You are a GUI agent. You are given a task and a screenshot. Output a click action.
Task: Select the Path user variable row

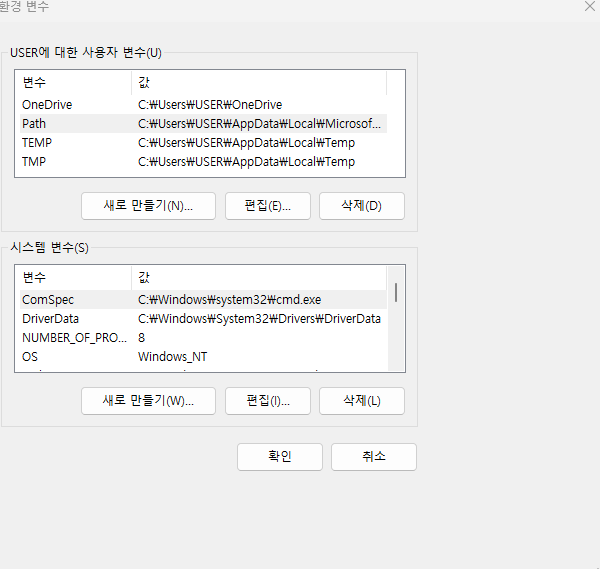click(203, 124)
